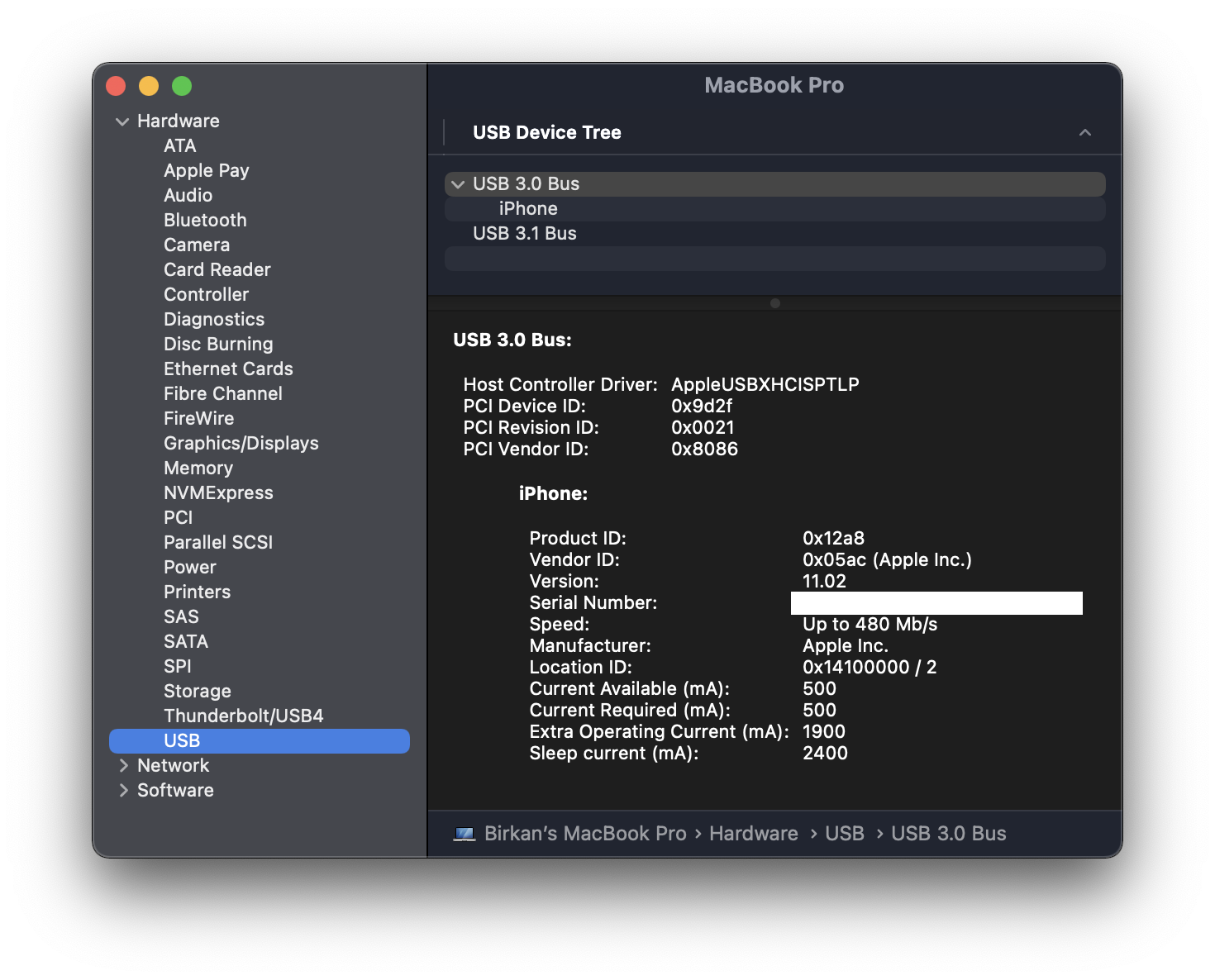Click PCI Device ID value 0x9d2f
Screen dimensions: 1215x980
point(702,407)
